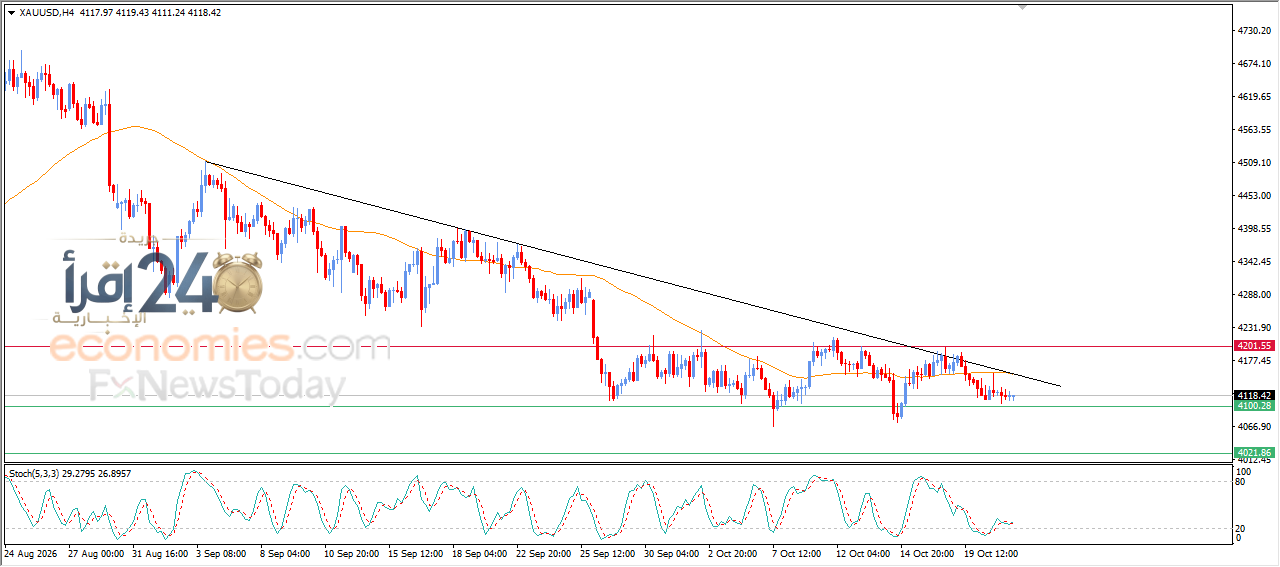
Task: Click the 4674.10 price axis label
Action: coord(1255,64)
